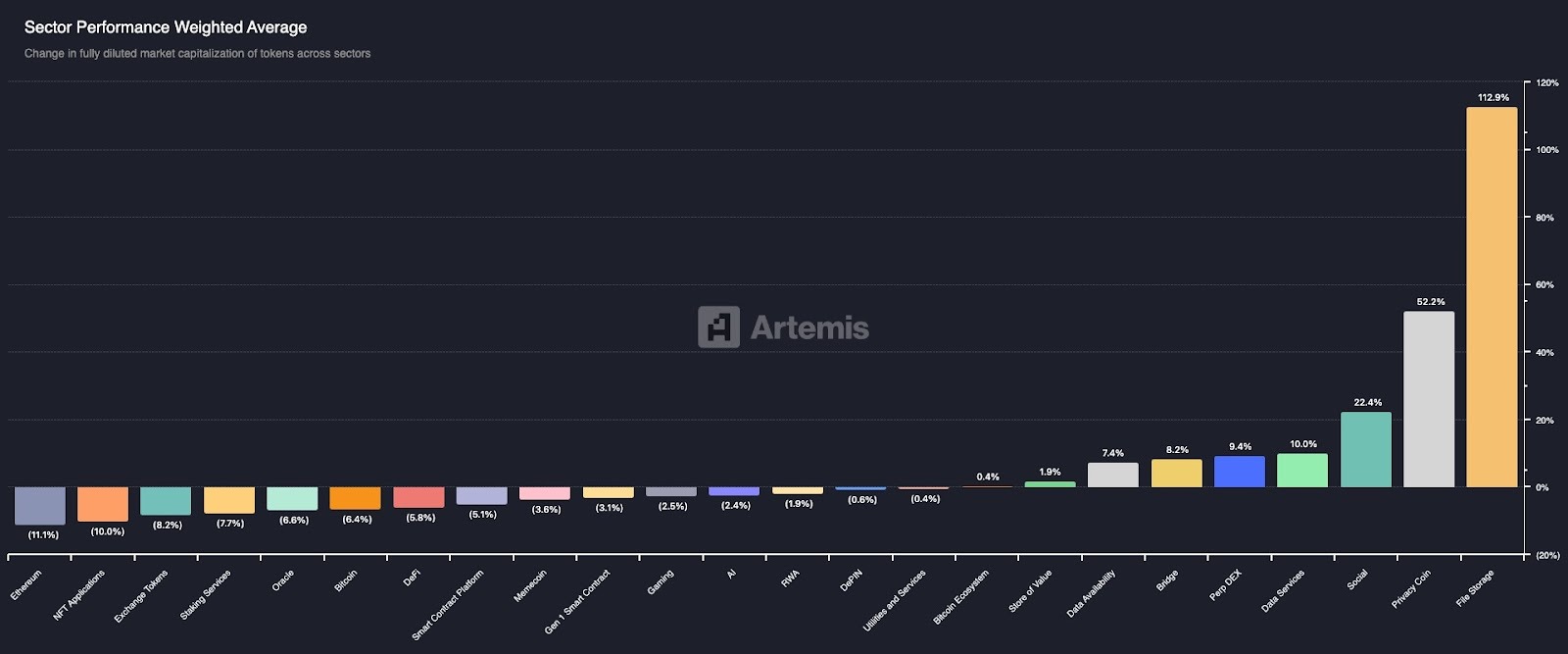Screen dimensions: 1568x654
Task: Click the Utilities and Services axis label
Action: (x=895, y=599)
